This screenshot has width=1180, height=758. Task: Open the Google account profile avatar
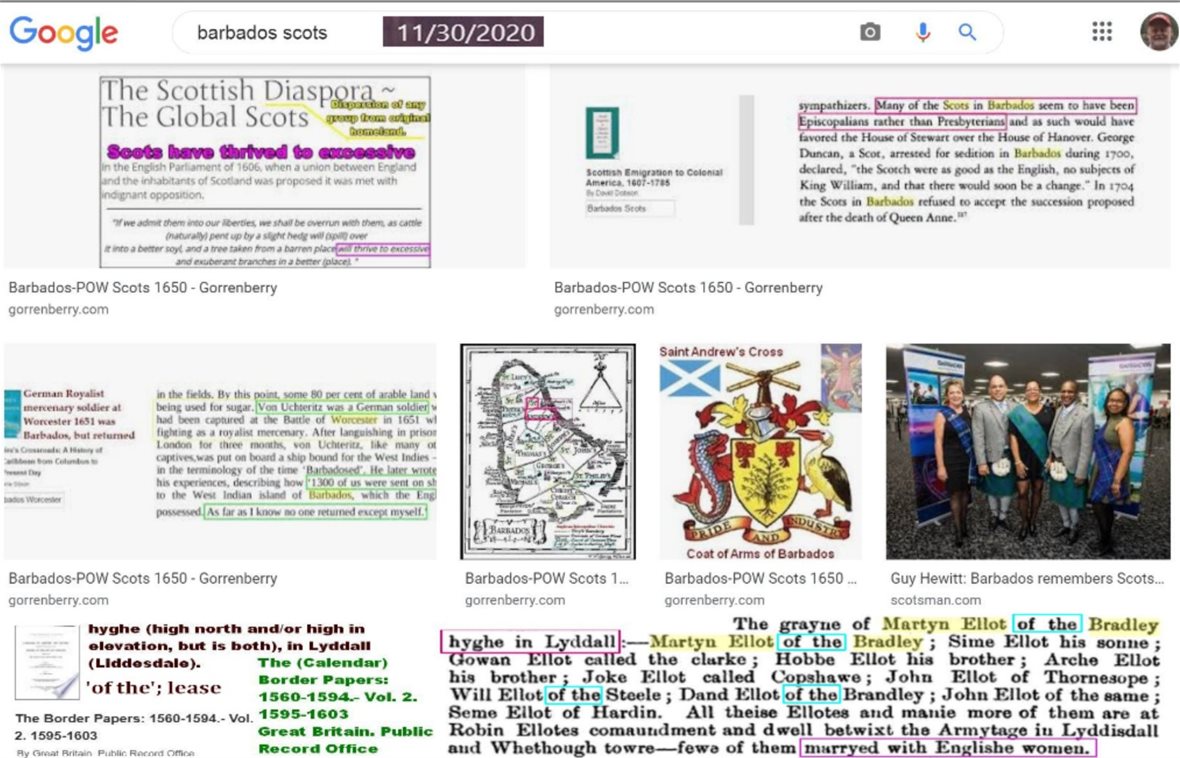[x=1159, y=32]
